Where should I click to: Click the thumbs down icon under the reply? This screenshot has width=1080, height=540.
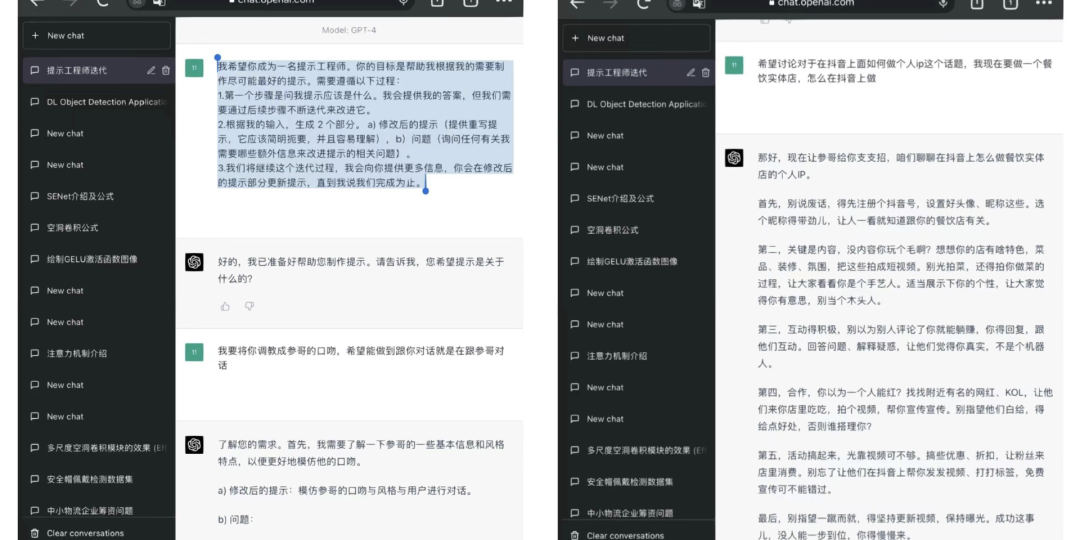[x=249, y=307]
